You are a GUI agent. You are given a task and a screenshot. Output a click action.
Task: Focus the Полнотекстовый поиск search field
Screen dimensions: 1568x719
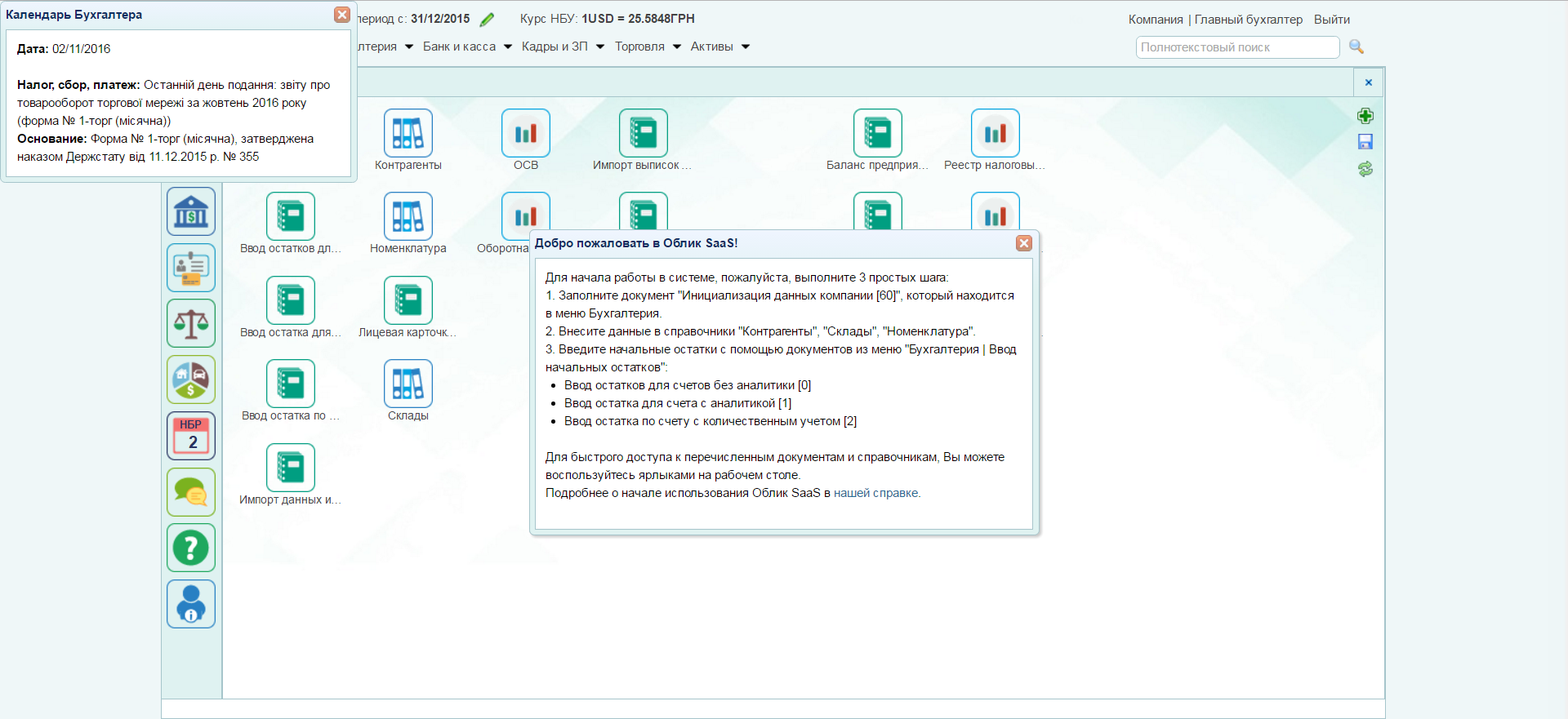[1237, 47]
